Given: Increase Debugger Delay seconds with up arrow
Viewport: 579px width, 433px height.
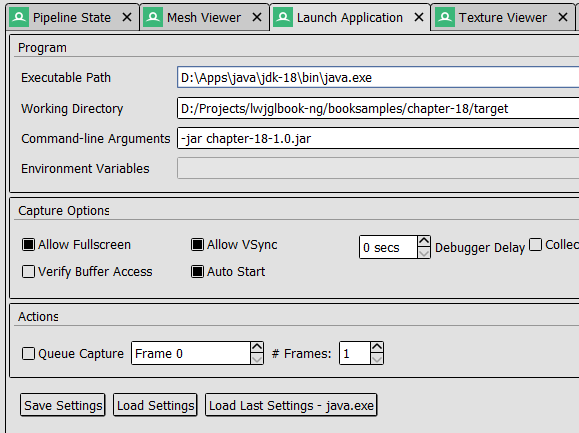Looking at the screenshot, I should pos(424,241).
